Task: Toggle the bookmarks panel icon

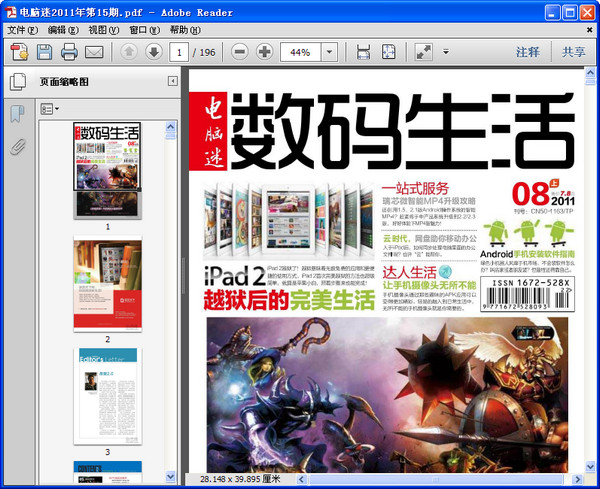Action: [17, 113]
